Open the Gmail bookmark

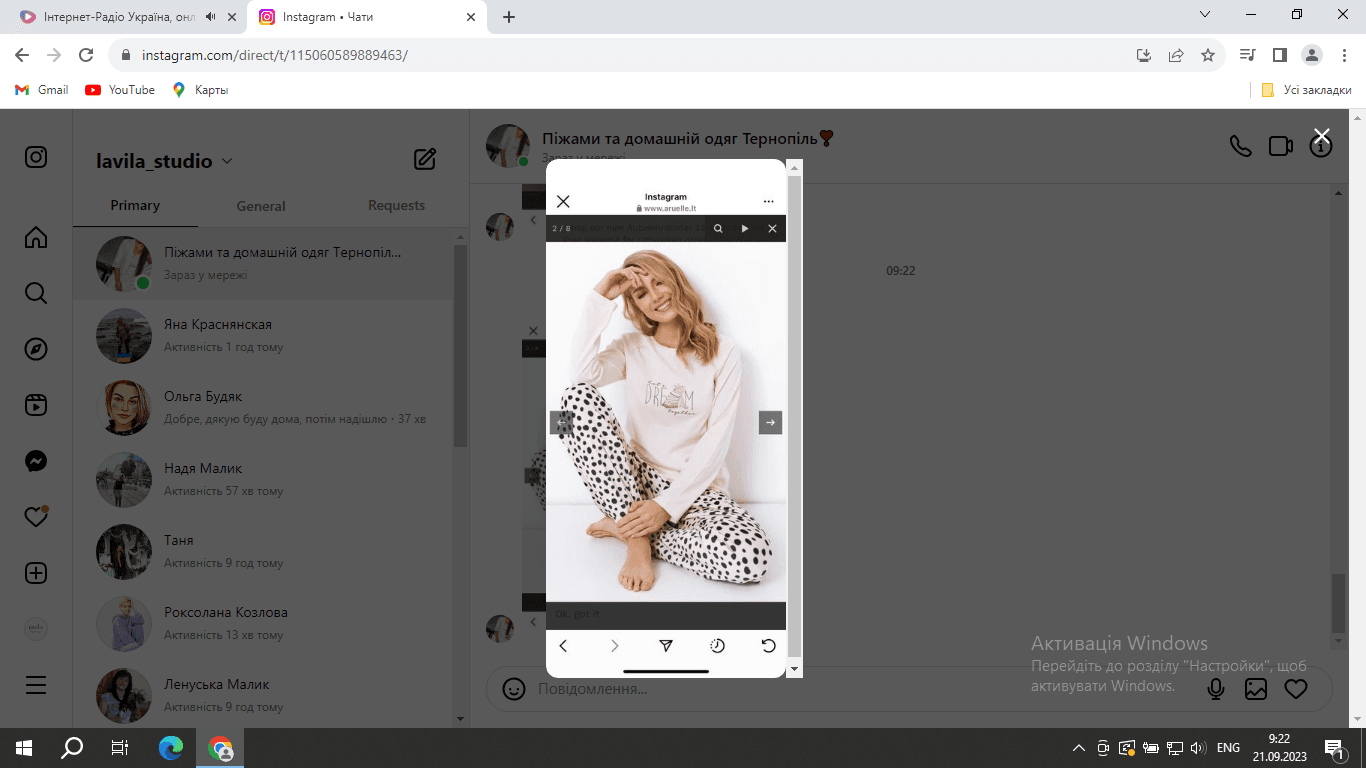42,90
